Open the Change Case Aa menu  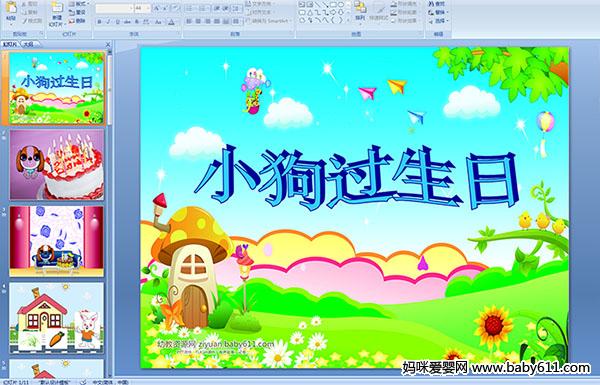point(158,22)
